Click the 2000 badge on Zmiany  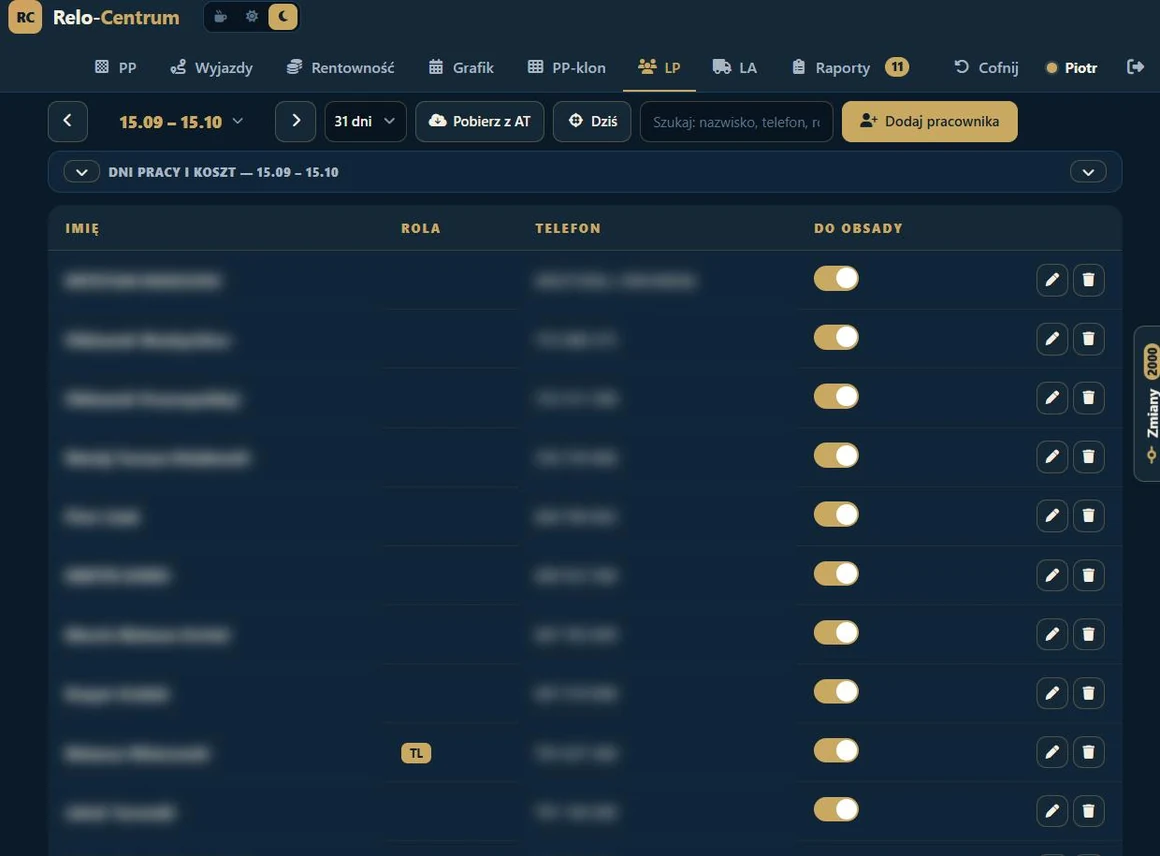coord(1151,363)
